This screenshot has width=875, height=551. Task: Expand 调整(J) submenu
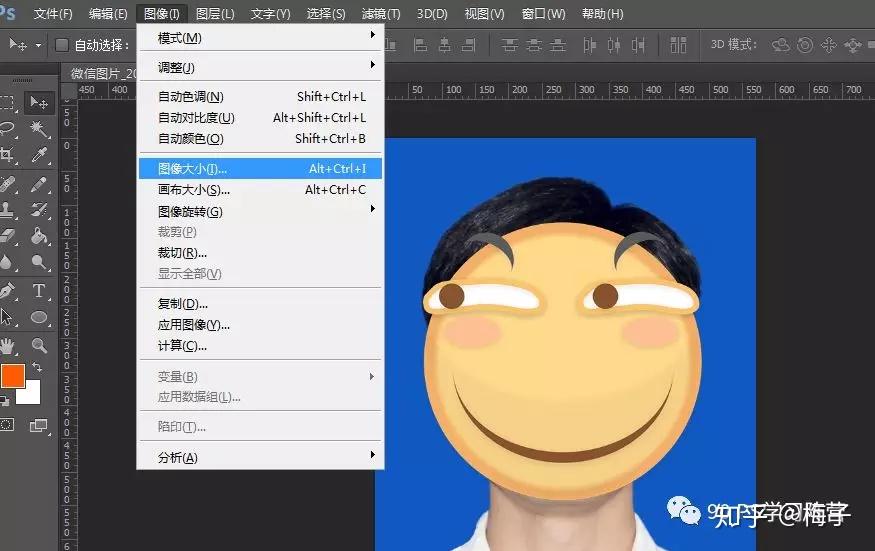(x=261, y=67)
